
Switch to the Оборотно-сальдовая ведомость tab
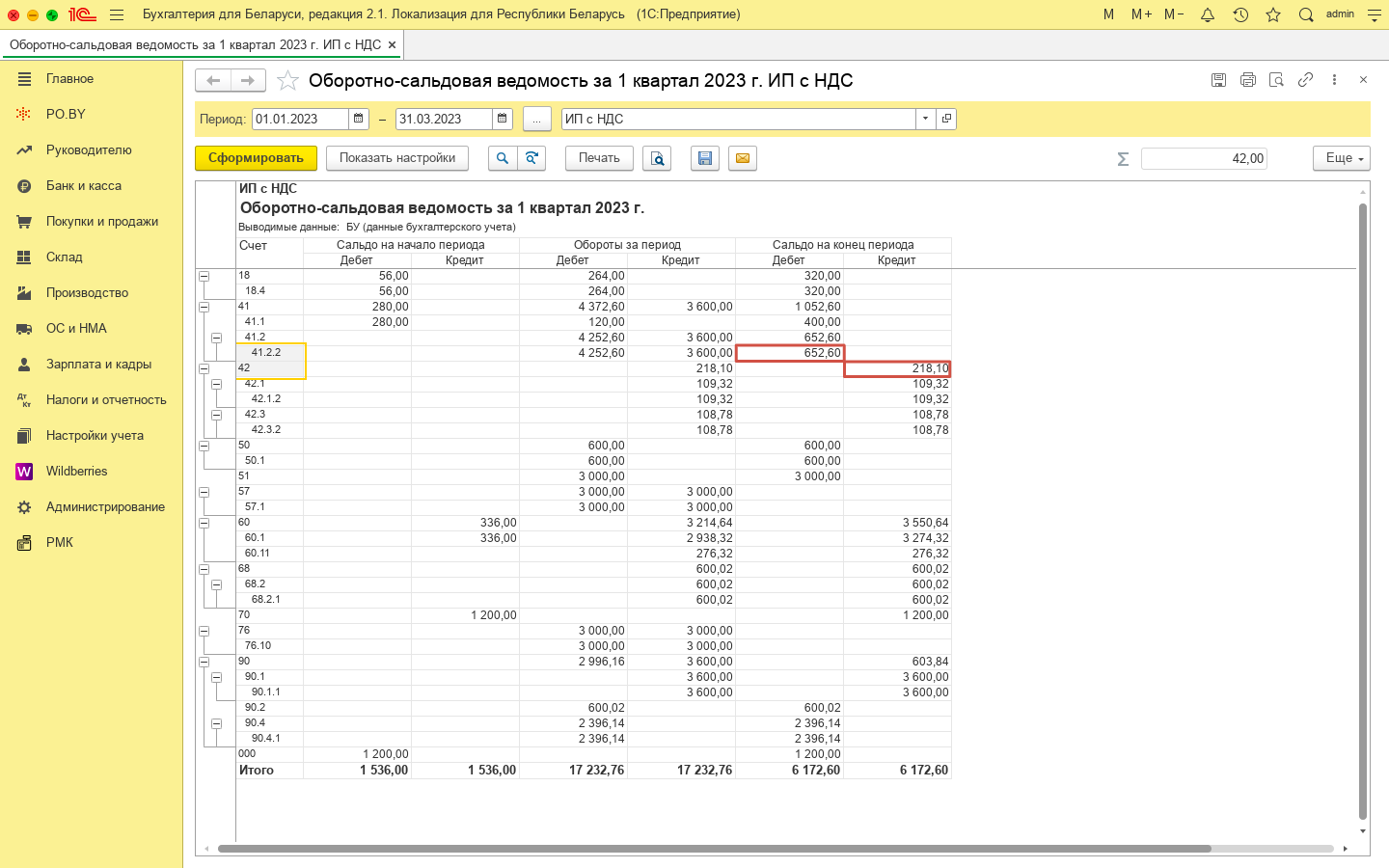[x=195, y=44]
